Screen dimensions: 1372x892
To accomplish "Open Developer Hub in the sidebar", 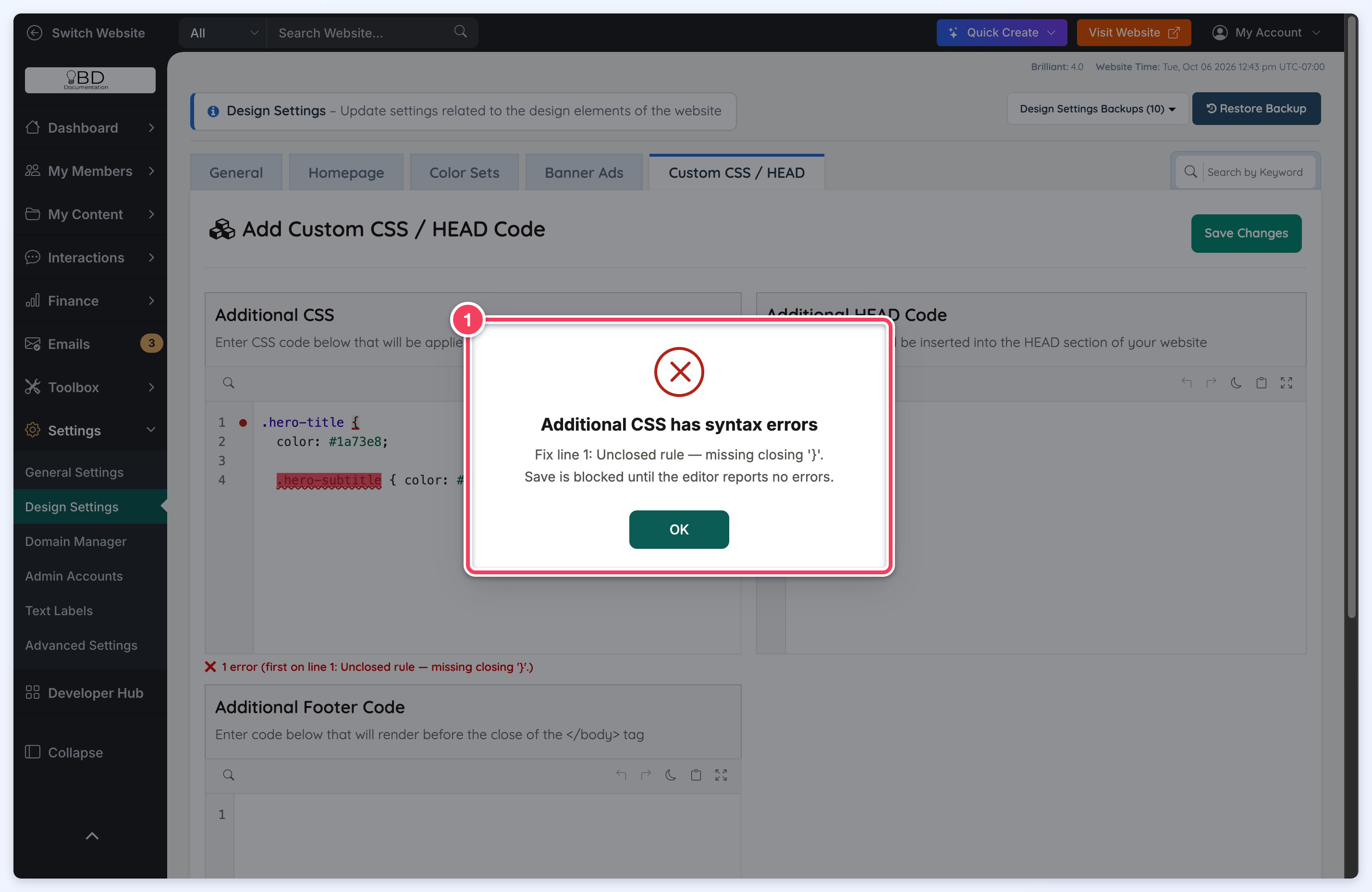I will 90,693.
